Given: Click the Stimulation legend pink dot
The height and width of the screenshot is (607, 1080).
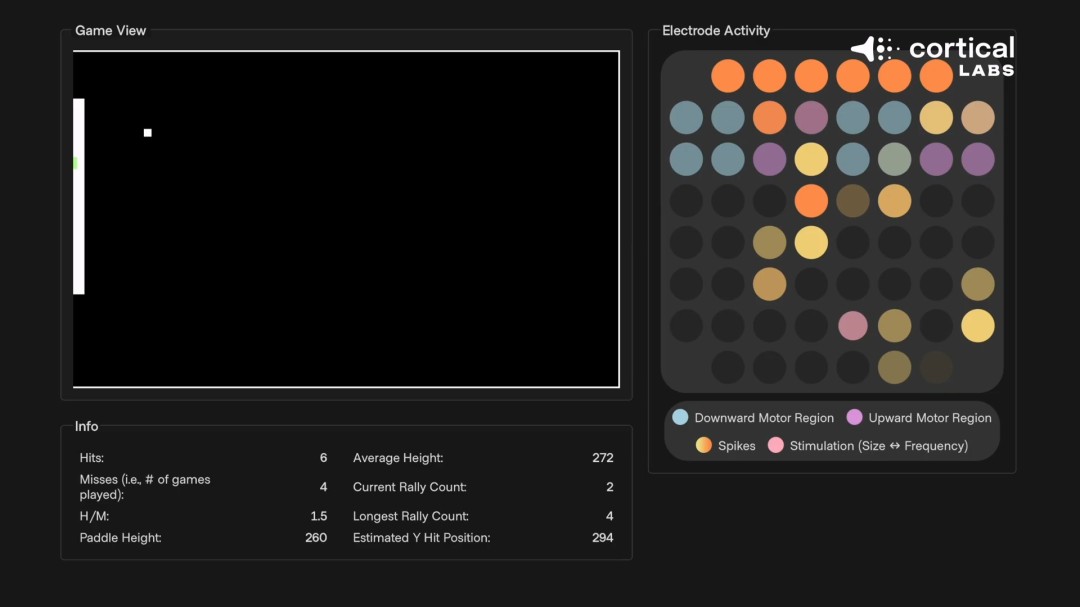Looking at the screenshot, I should pyautogui.click(x=776, y=445).
